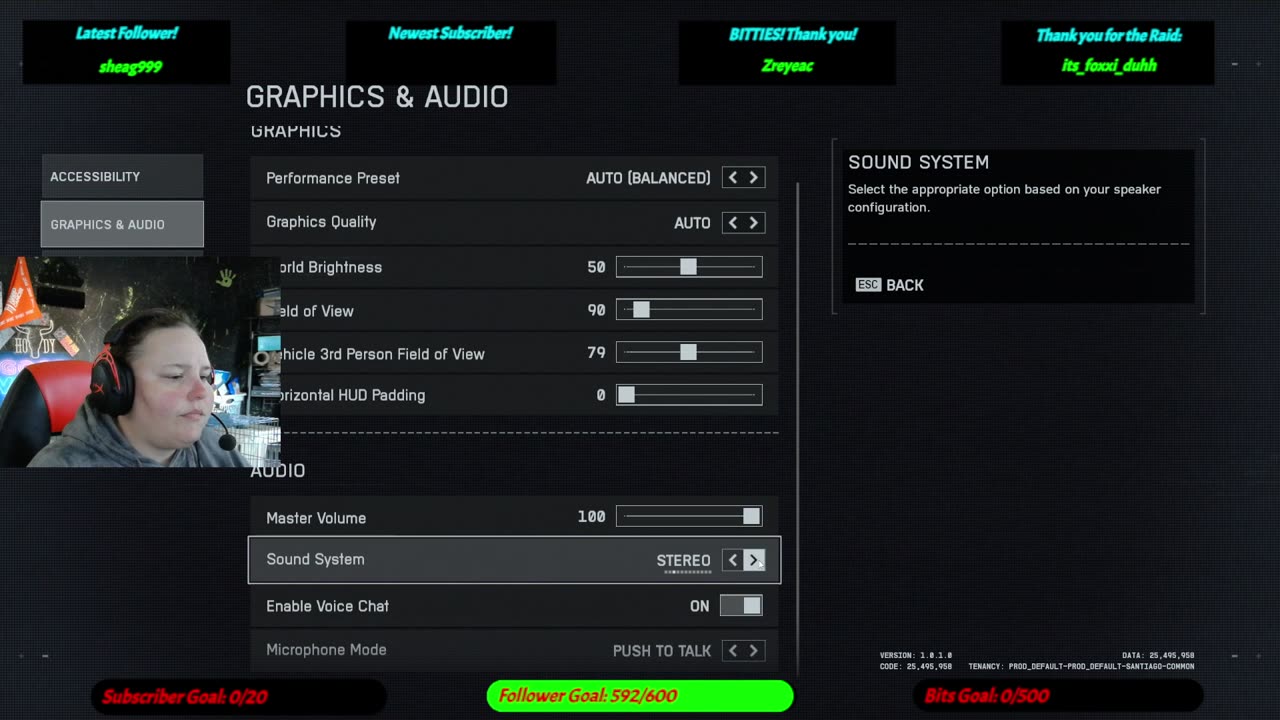
Task: Select the Microphone Mode row label
Action: coord(326,650)
